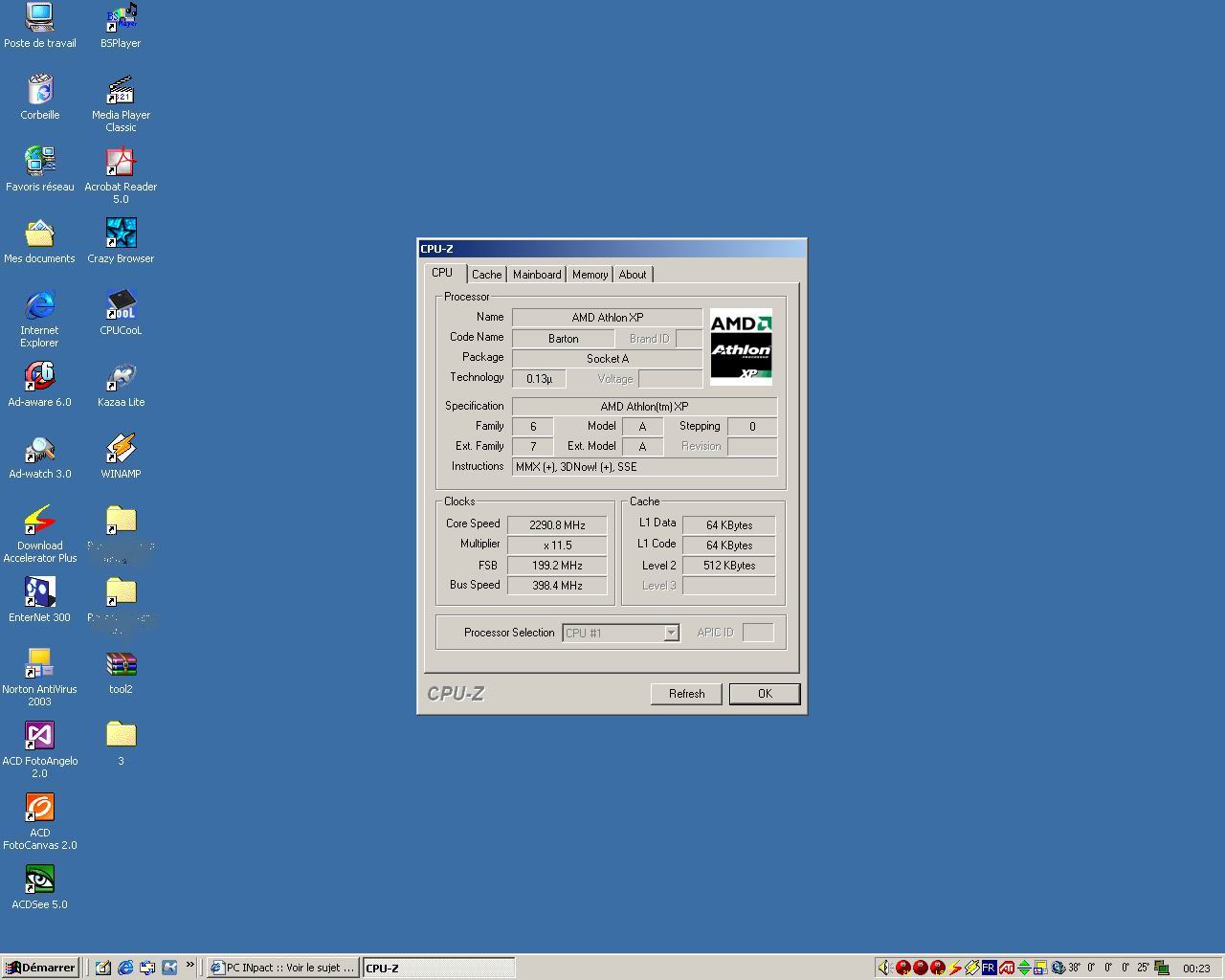Screen dimensions: 1225x980
Task: Click the CPU-Z window title bar
Action: [612, 249]
